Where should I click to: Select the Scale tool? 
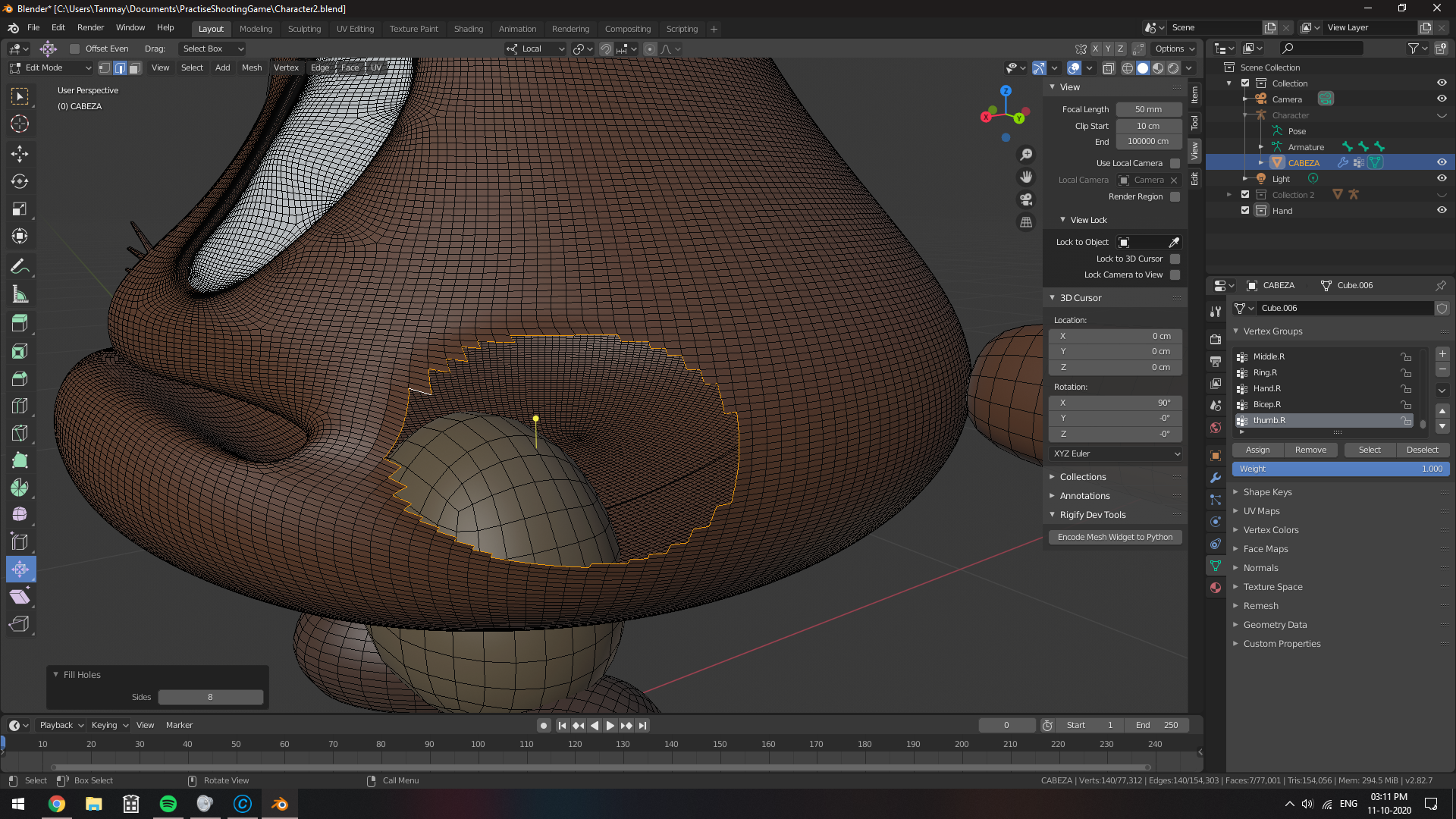[20, 209]
